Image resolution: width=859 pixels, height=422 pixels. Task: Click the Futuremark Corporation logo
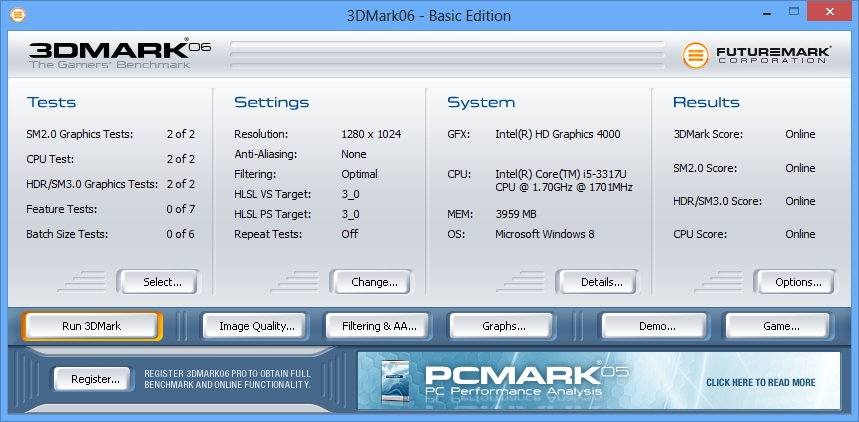pos(757,55)
